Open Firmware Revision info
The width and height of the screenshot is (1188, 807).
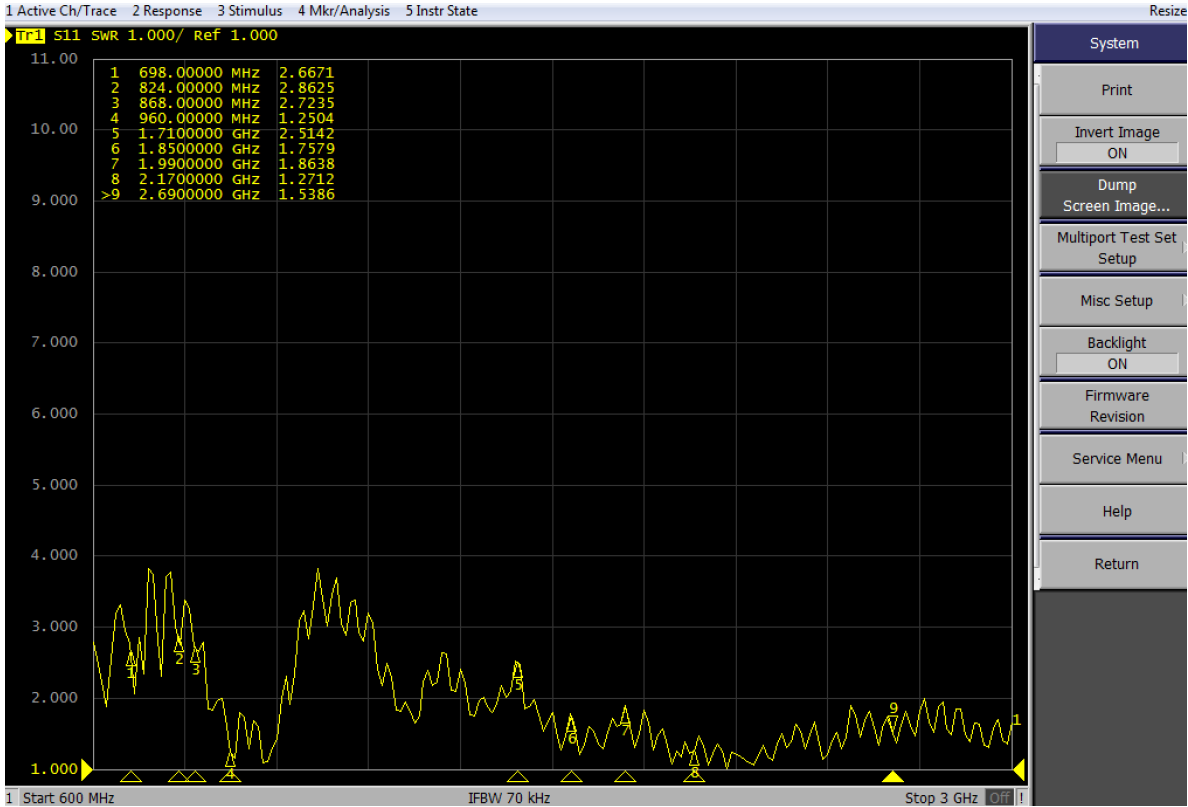click(1116, 406)
